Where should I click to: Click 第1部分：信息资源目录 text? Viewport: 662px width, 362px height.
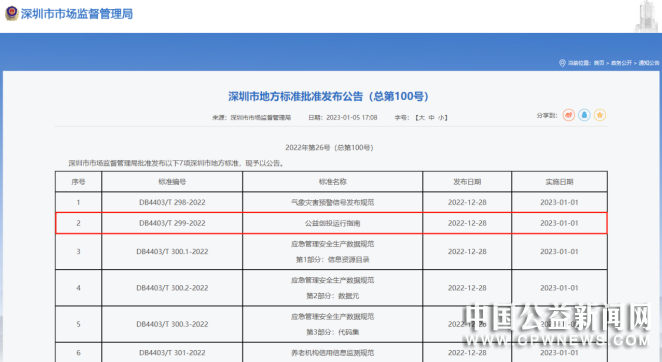(333, 259)
